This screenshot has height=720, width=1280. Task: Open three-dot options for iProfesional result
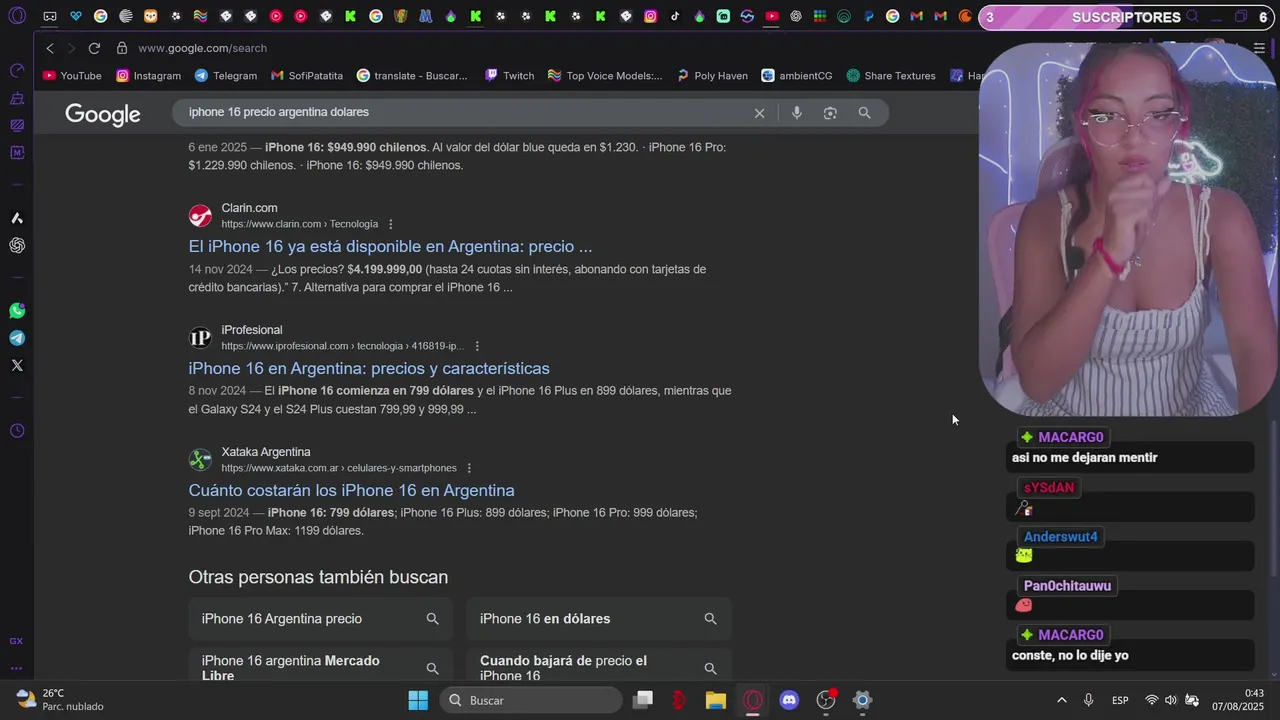477,346
